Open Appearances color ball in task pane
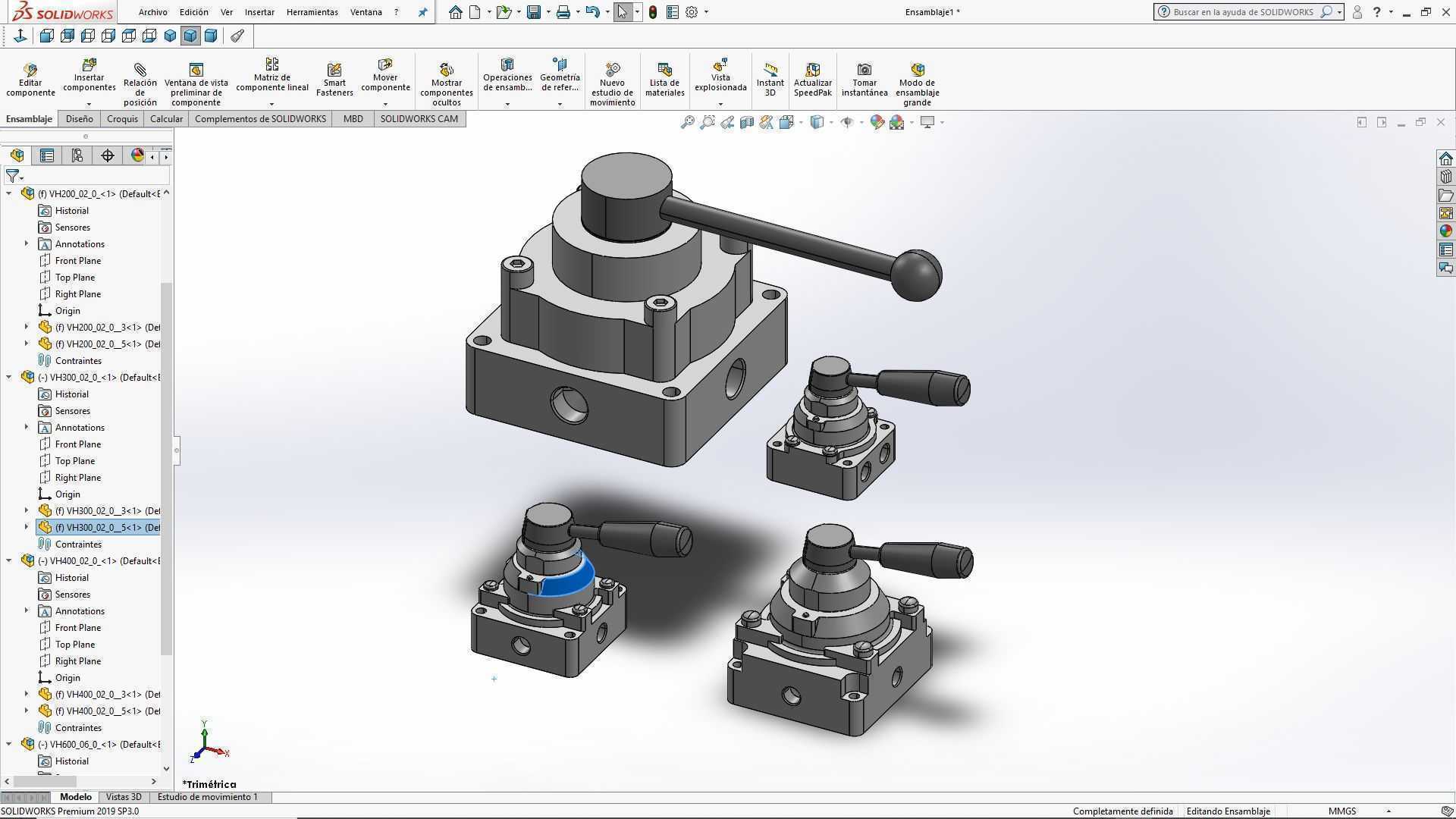 pos(1445,231)
